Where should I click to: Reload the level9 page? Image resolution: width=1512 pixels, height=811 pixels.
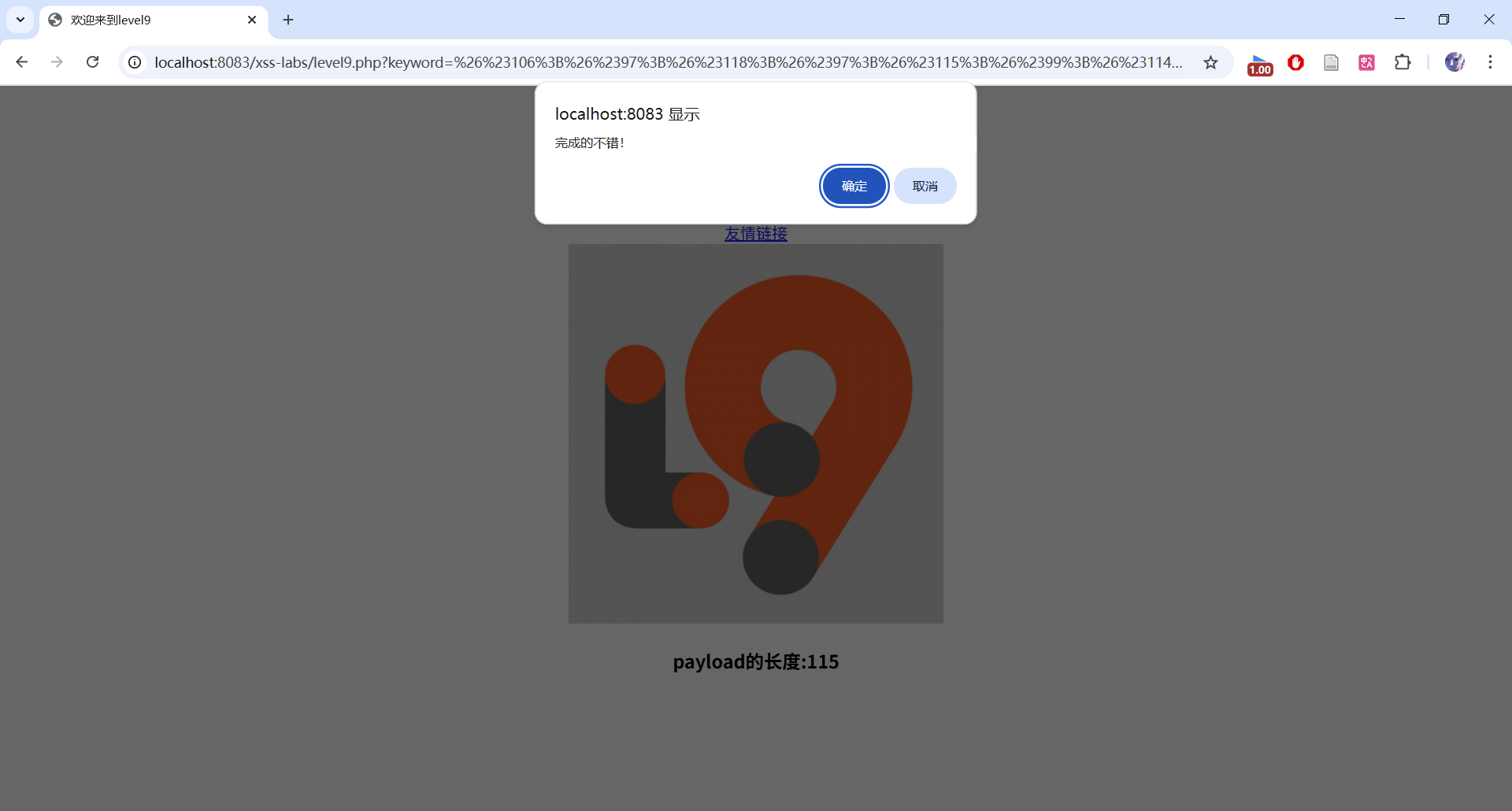click(x=92, y=62)
